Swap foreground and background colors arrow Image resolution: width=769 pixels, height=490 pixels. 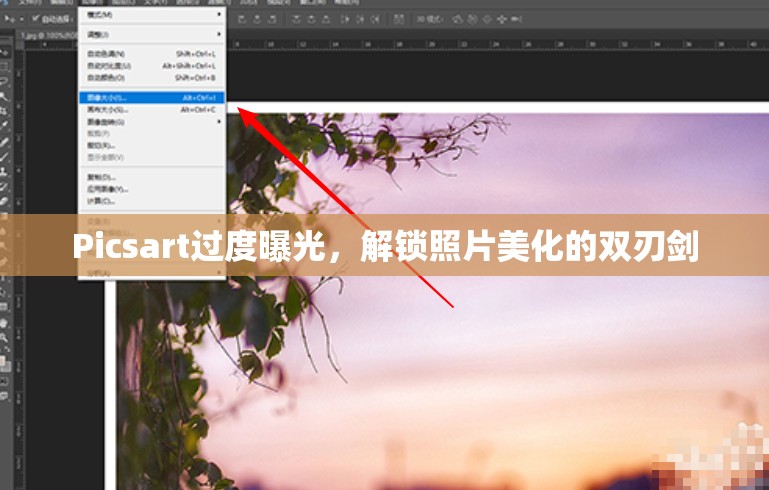pos(7,349)
